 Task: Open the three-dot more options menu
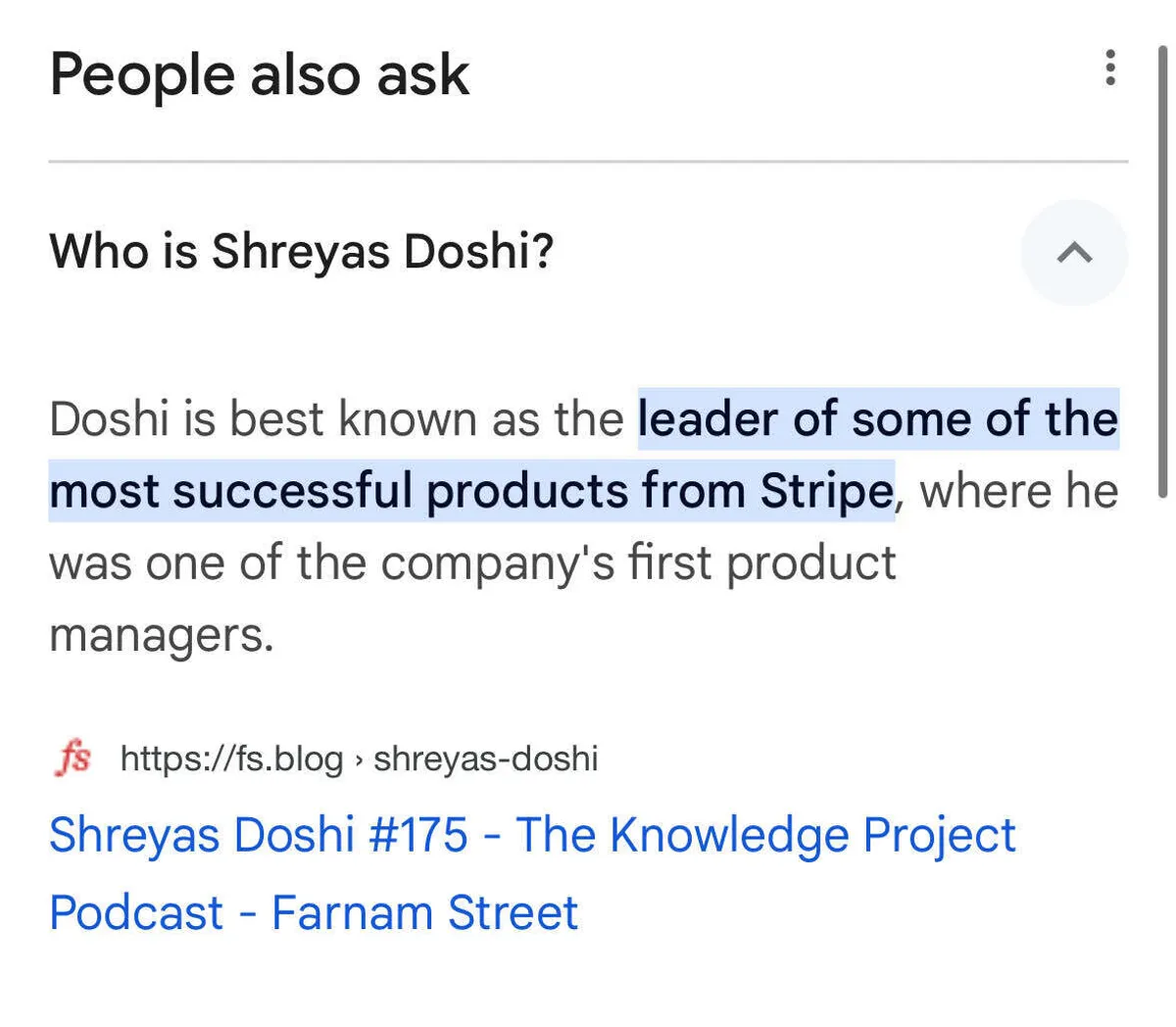pos(1109,68)
